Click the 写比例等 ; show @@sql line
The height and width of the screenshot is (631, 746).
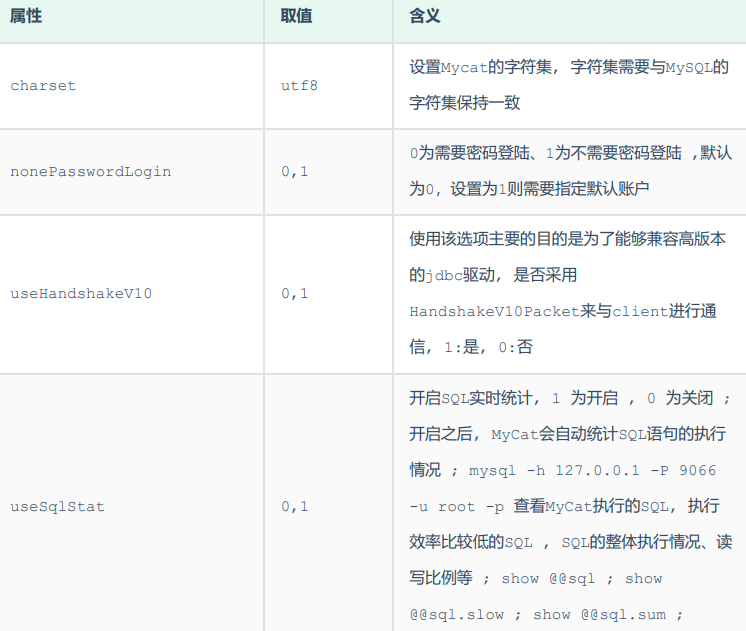[536, 579]
